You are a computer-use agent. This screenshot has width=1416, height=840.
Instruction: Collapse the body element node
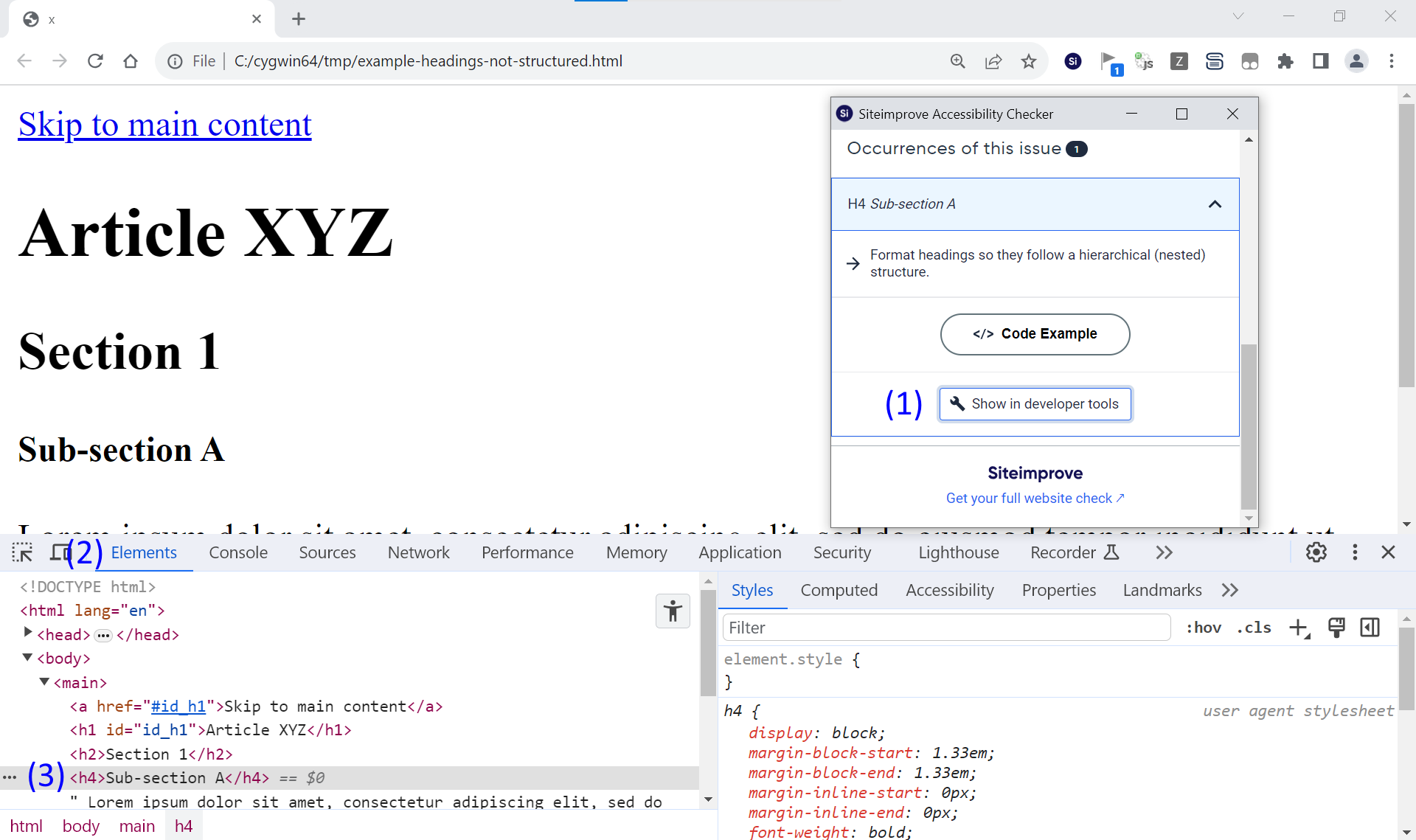pos(28,657)
